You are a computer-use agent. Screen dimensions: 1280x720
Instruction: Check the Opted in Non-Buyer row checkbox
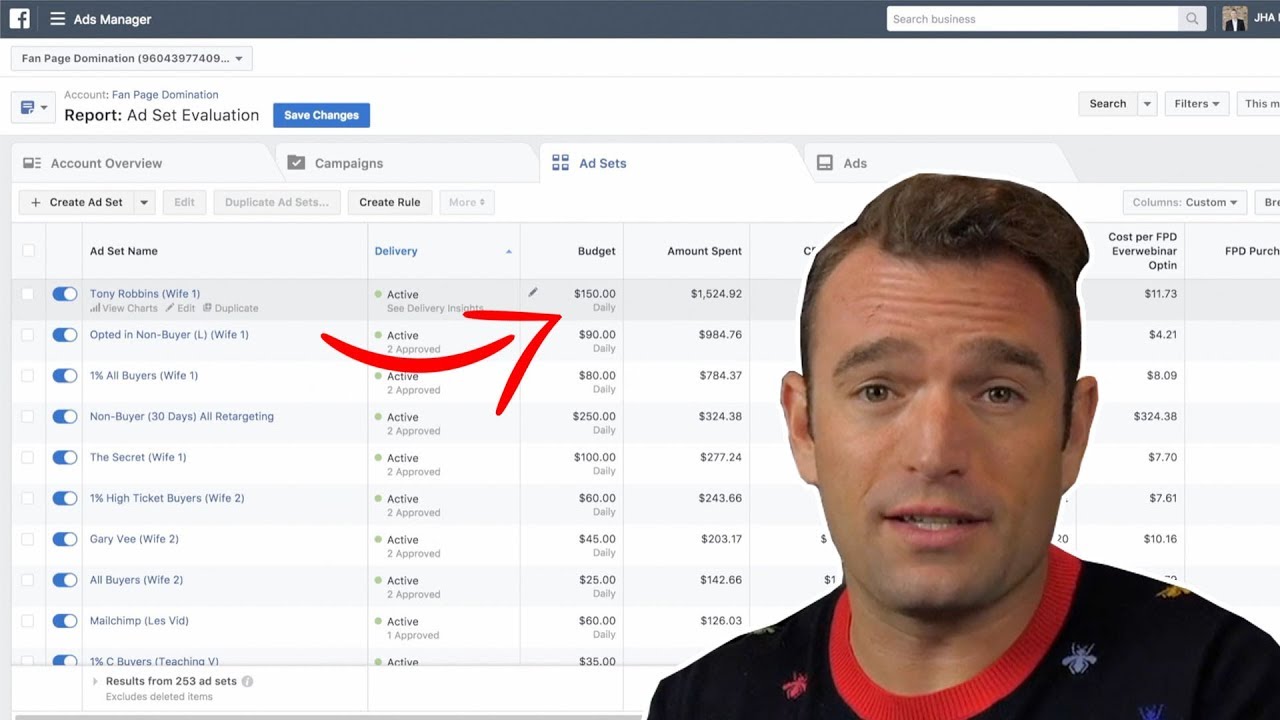[x=28, y=335]
